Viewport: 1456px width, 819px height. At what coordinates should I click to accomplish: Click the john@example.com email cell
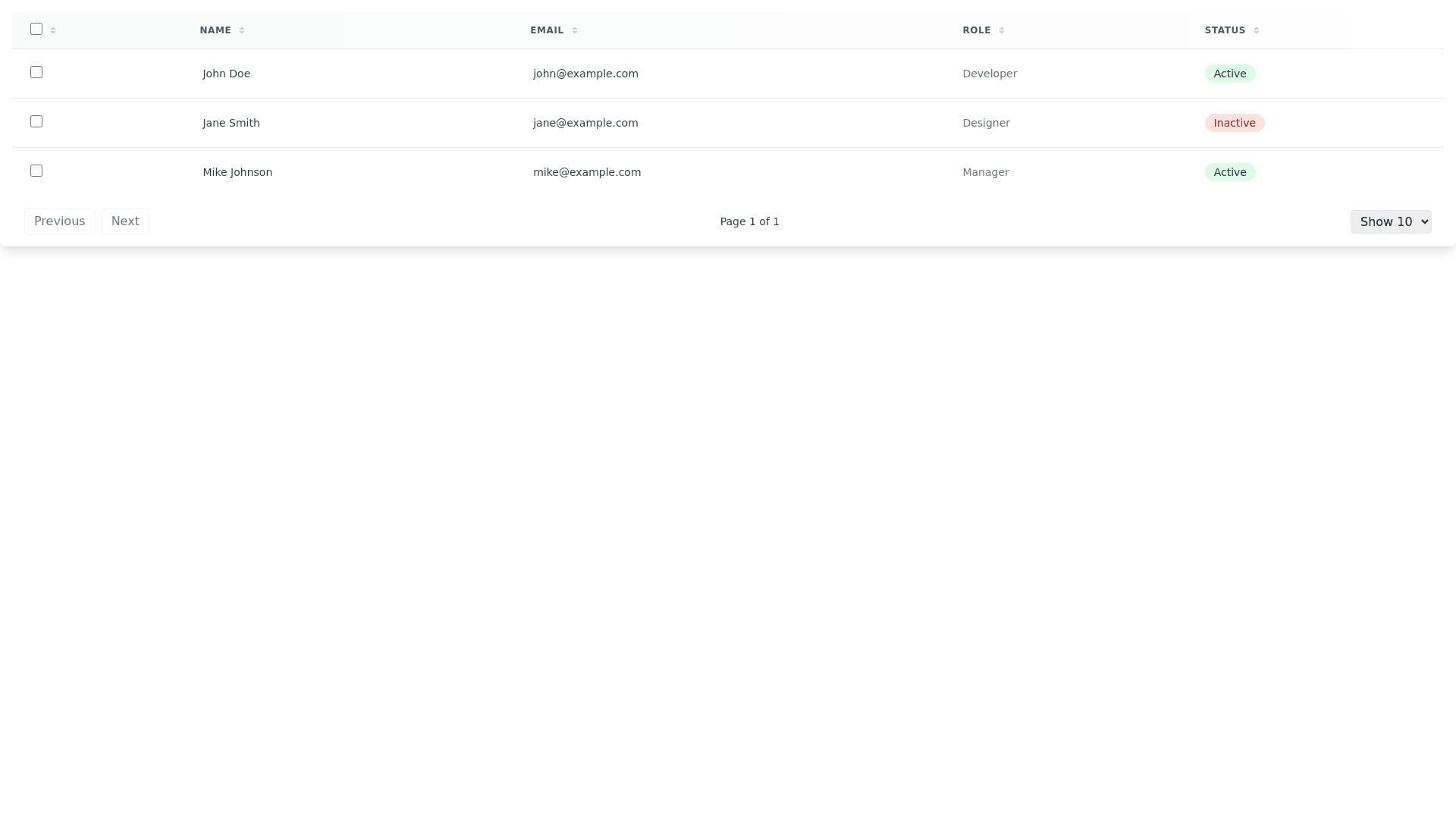pos(585,74)
